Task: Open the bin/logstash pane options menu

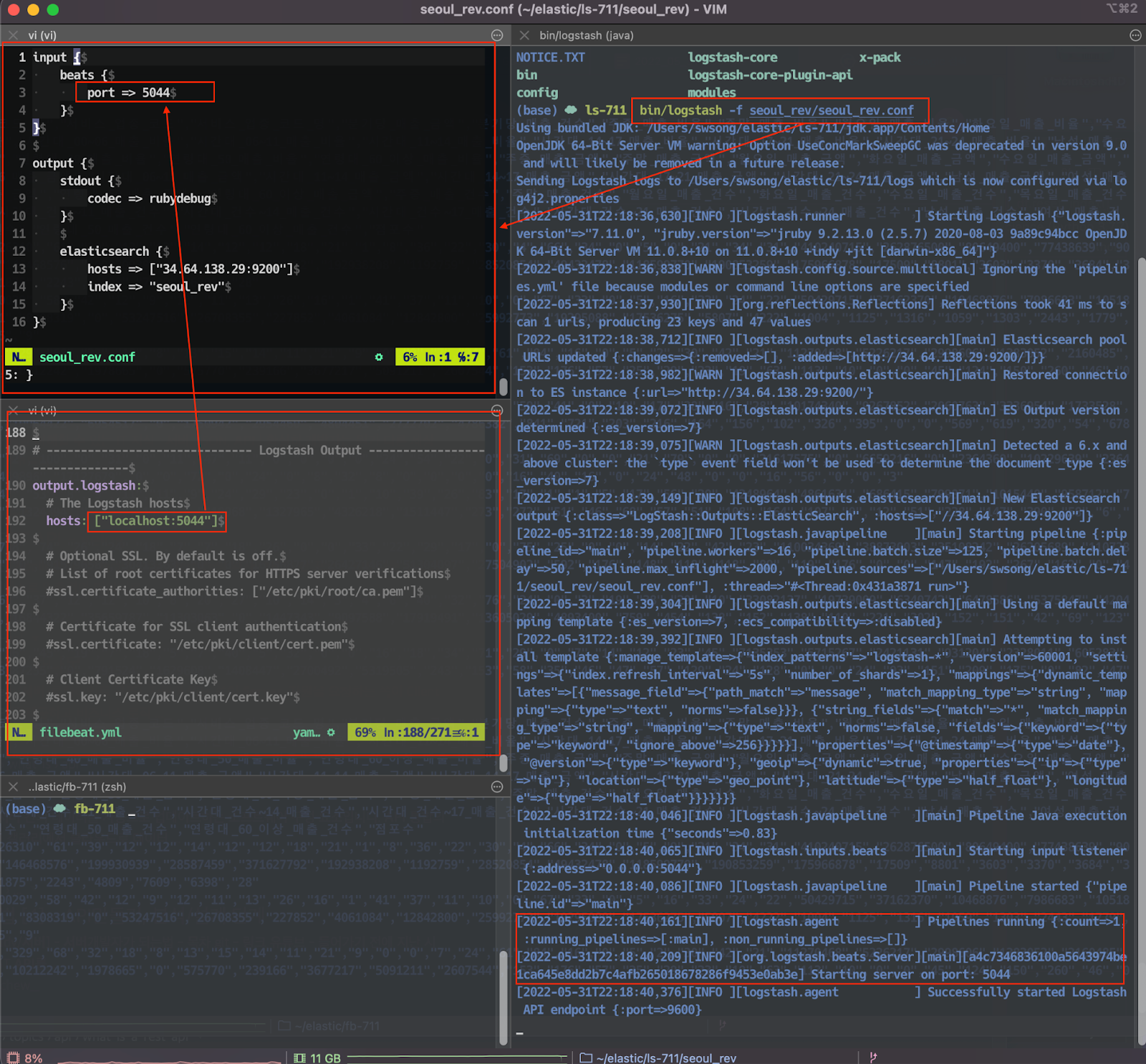Action: click(1135, 35)
